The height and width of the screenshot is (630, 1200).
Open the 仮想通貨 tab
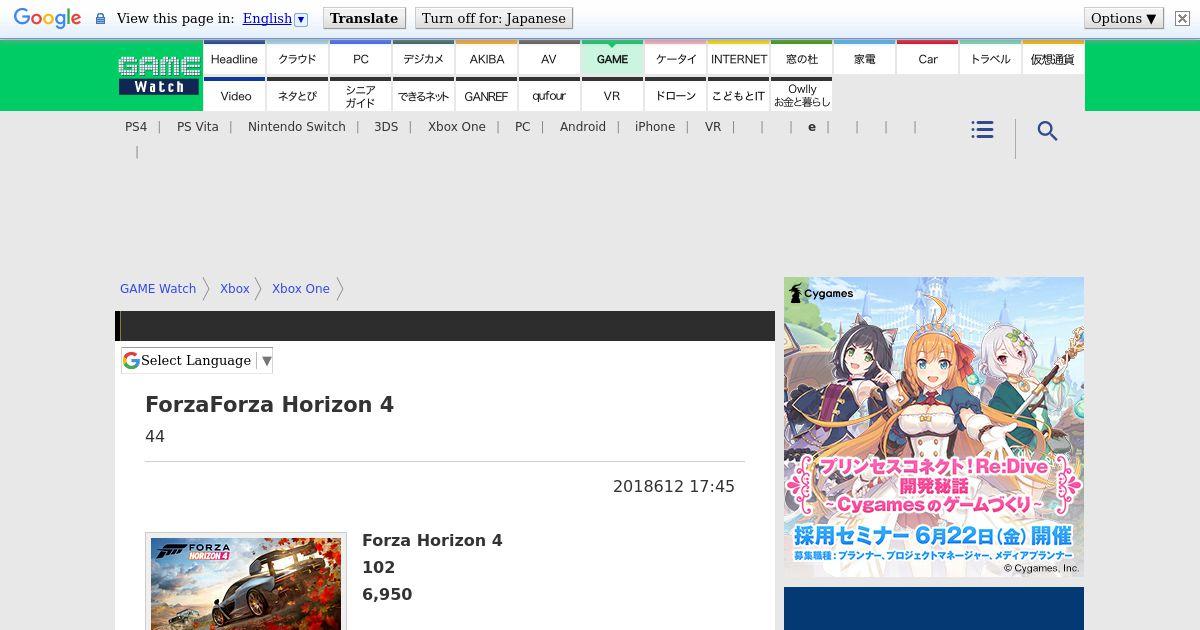[x=1053, y=59]
